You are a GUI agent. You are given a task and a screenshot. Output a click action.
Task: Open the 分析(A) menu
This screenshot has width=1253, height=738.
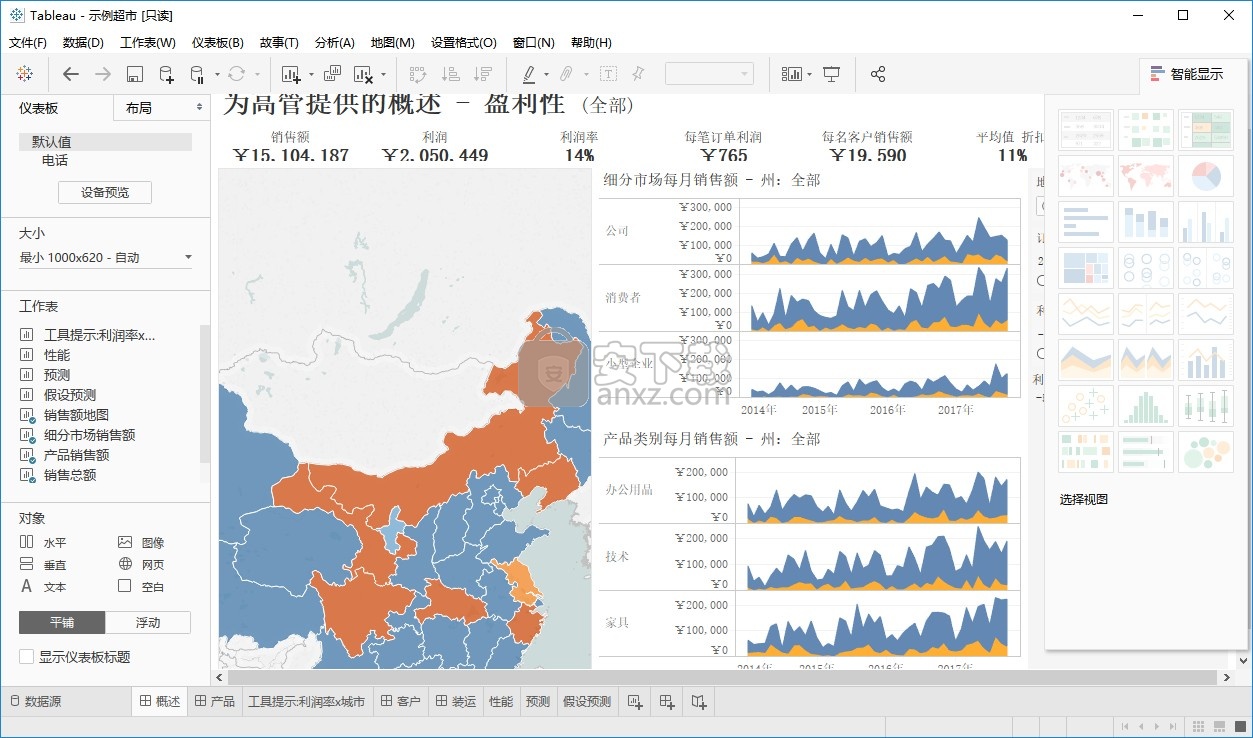(x=334, y=43)
